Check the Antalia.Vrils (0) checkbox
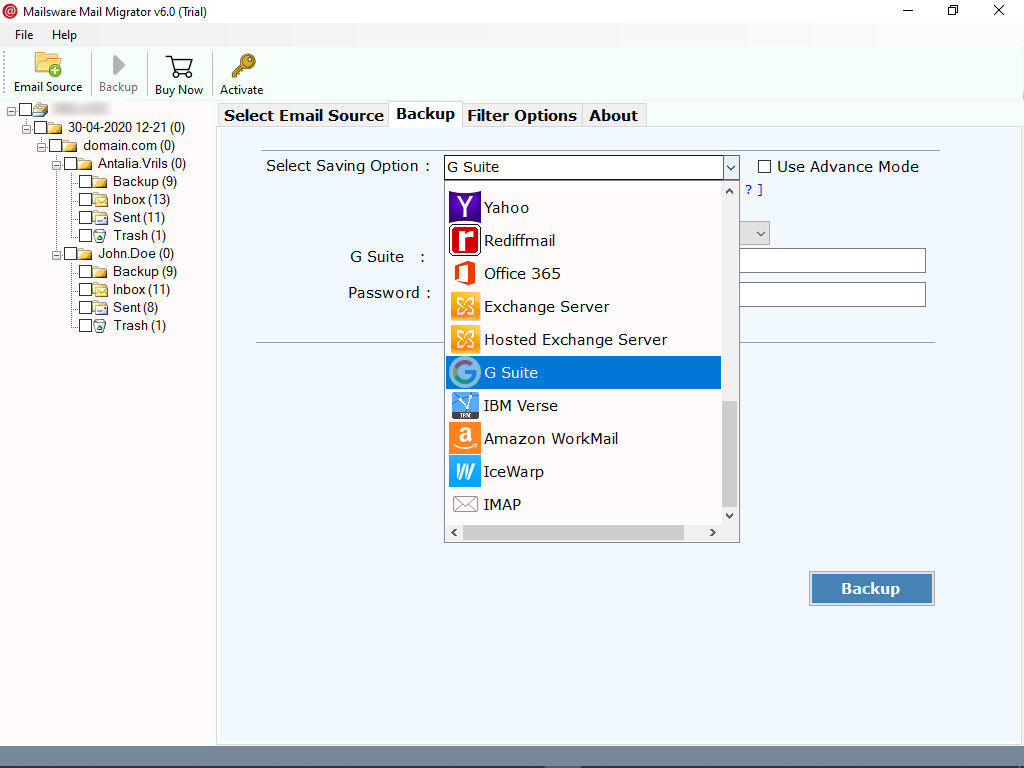The image size is (1024, 768). tap(71, 163)
